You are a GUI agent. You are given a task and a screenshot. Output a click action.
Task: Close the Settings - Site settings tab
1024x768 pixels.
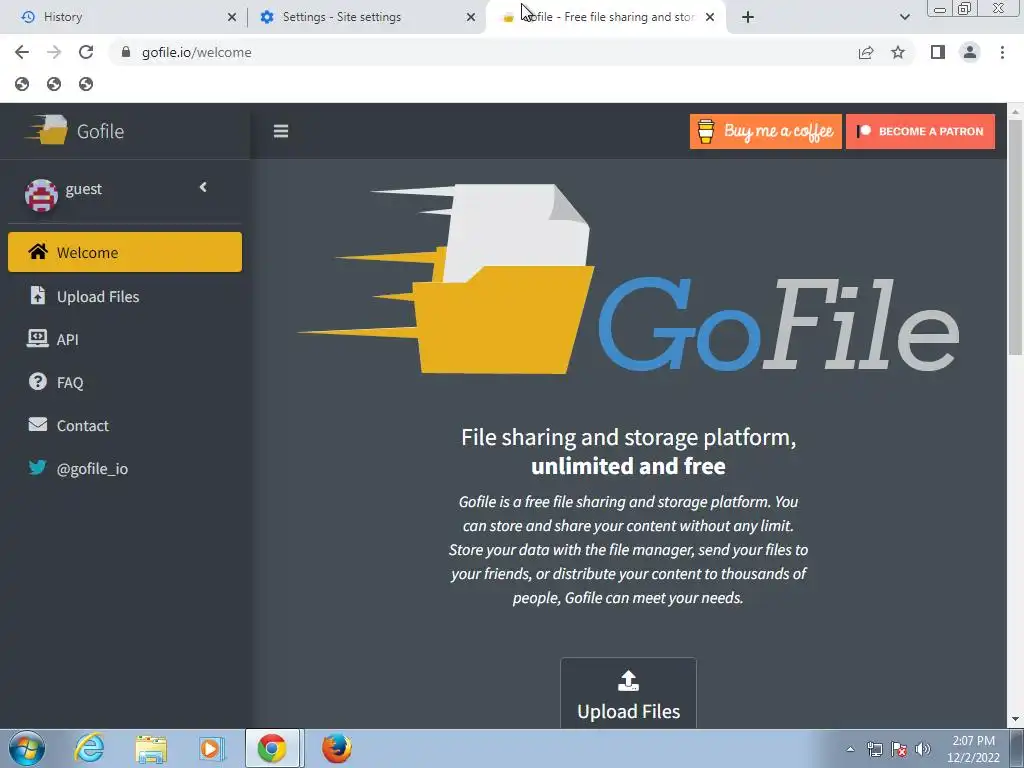(x=471, y=17)
